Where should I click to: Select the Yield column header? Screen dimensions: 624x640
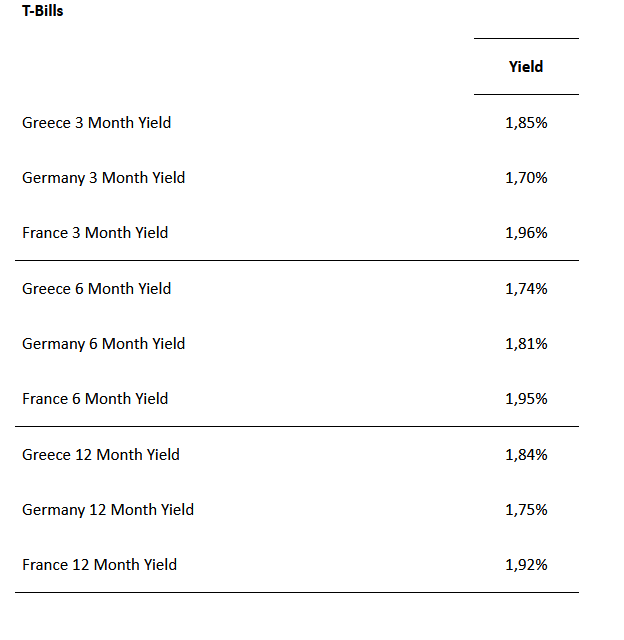(x=526, y=67)
